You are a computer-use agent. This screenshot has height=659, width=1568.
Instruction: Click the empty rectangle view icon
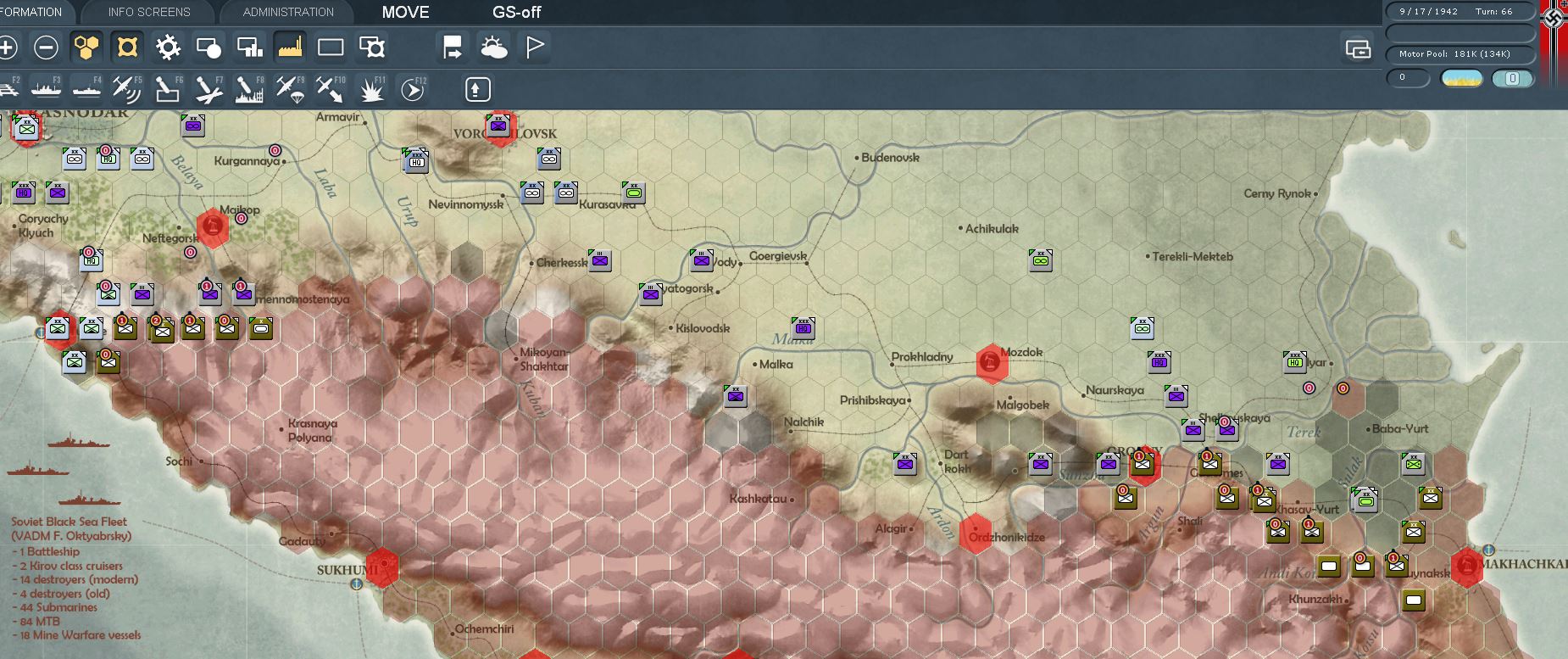[x=331, y=47]
